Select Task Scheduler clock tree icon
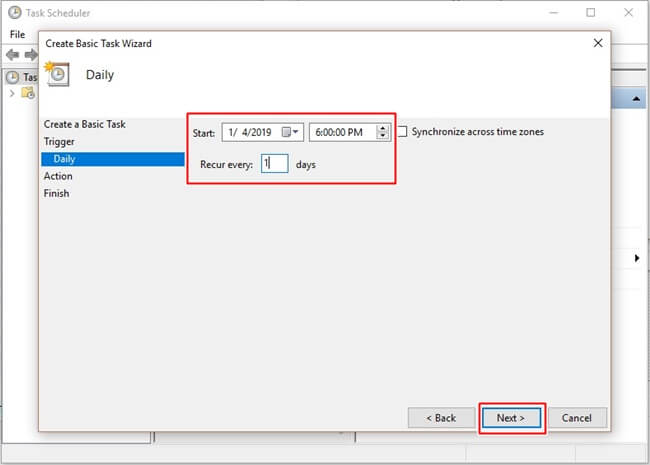 [12, 77]
